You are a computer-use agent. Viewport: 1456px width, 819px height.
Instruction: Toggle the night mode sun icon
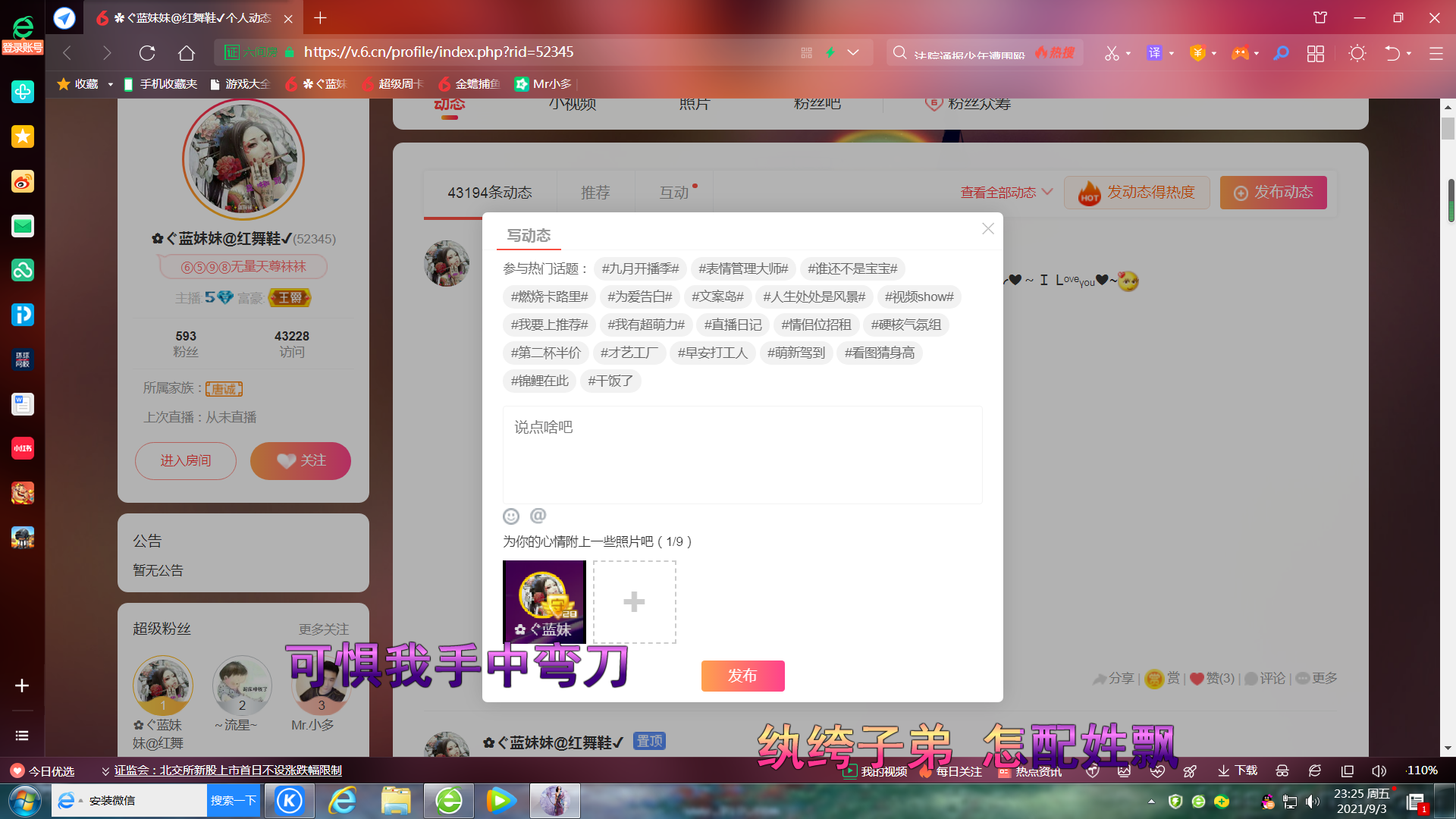[x=1357, y=53]
